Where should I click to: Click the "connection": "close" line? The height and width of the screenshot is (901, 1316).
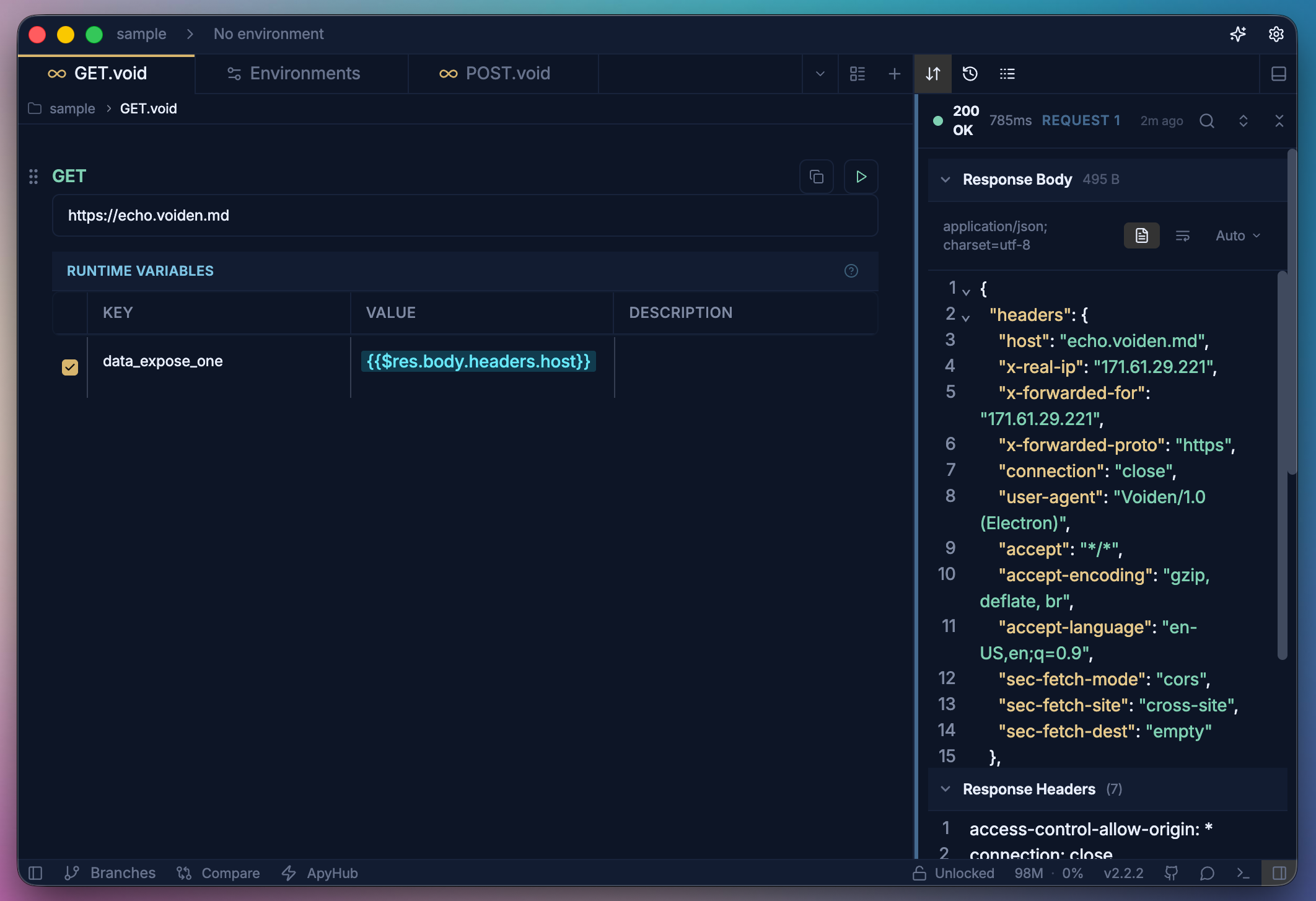1087,471
